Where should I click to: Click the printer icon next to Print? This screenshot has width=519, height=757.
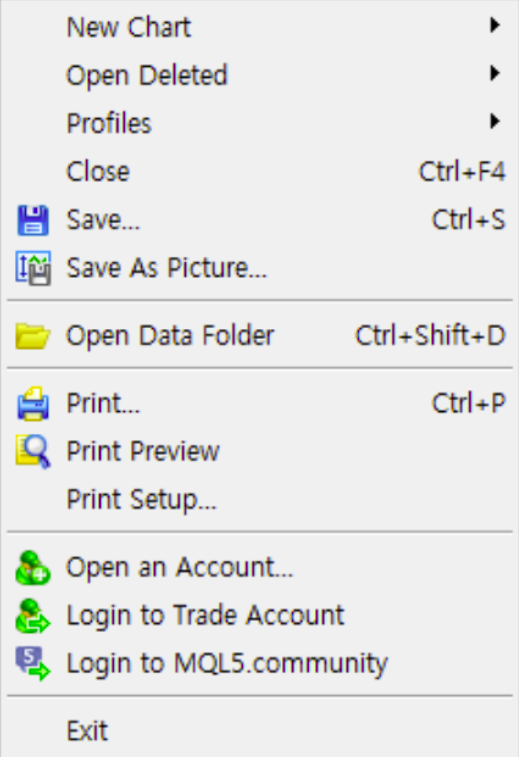click(x=33, y=404)
